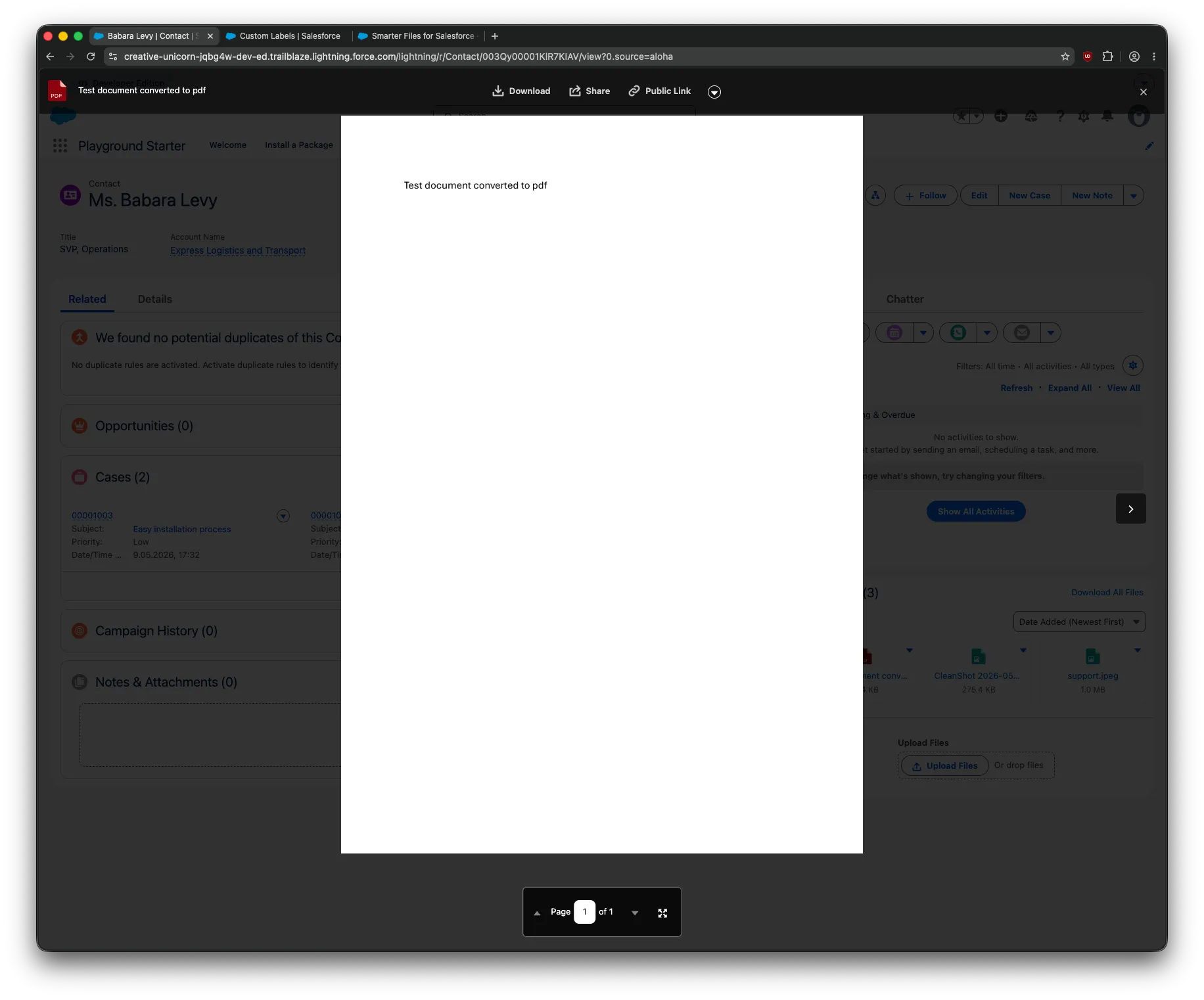Click the Edit contact button
Viewport: 1204px width, 1000px height.
tap(979, 196)
